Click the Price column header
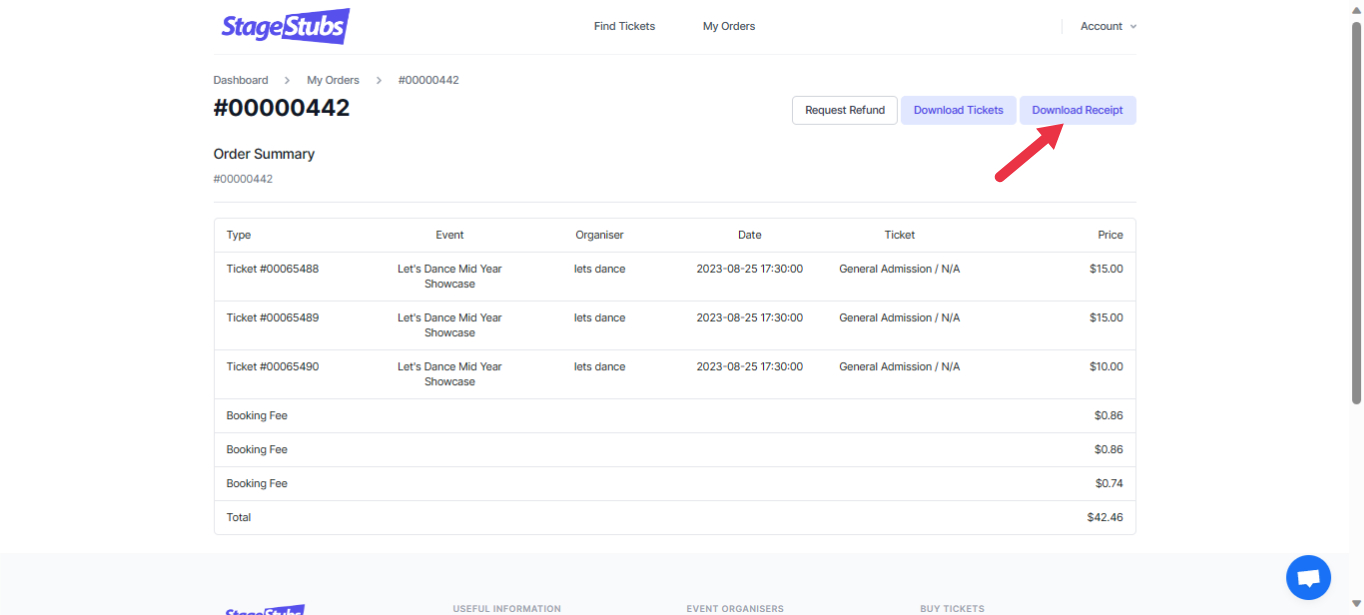This screenshot has width=1364, height=615. tap(1110, 235)
